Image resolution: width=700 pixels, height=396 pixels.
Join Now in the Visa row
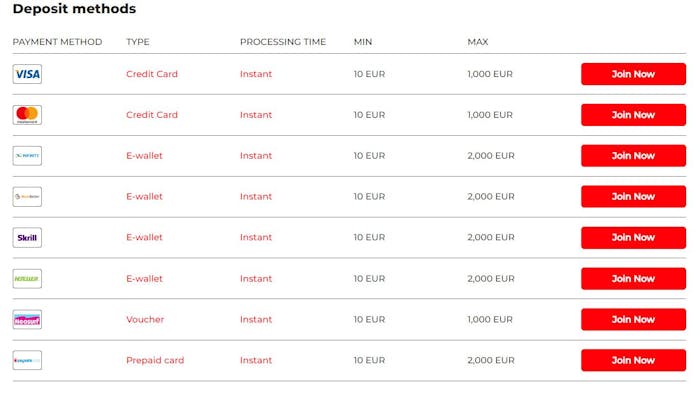pyautogui.click(x=633, y=74)
